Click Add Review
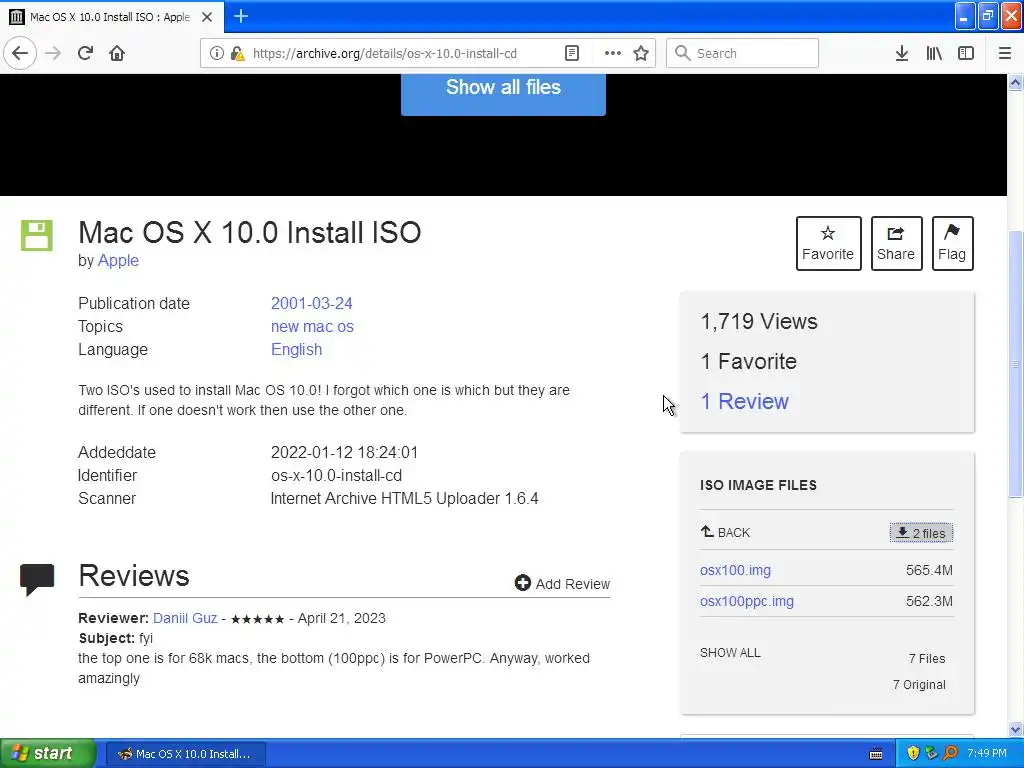The image size is (1024, 768). (562, 583)
